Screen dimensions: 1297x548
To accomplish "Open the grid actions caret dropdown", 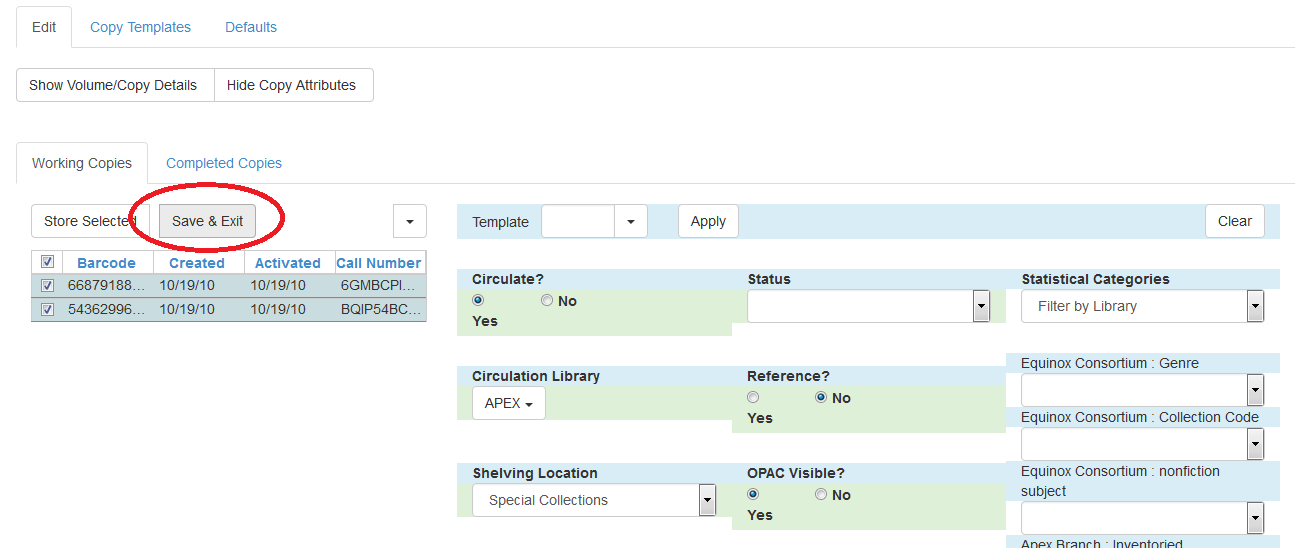I will [410, 221].
